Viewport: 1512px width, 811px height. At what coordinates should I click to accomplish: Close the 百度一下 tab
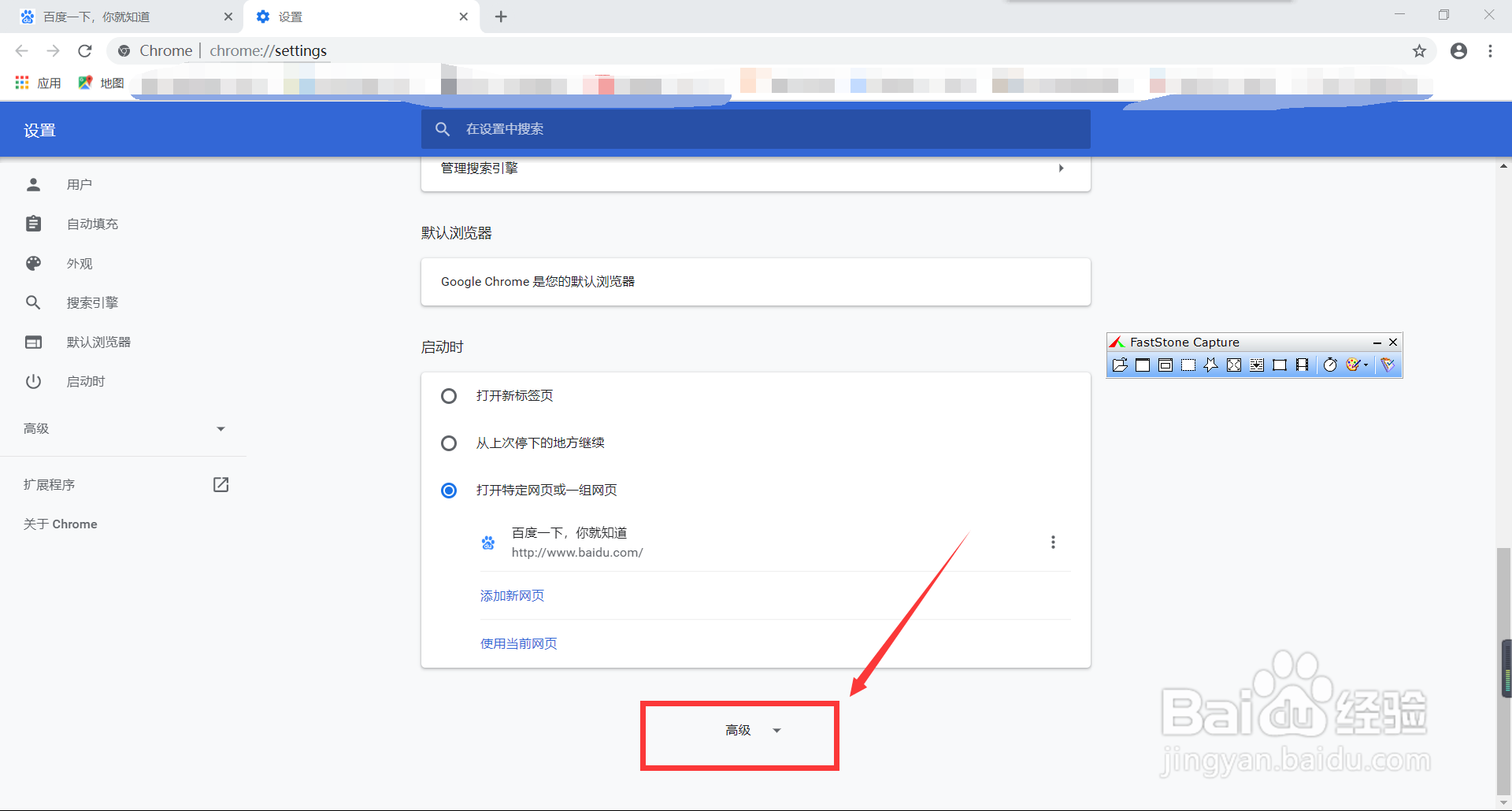click(x=228, y=17)
